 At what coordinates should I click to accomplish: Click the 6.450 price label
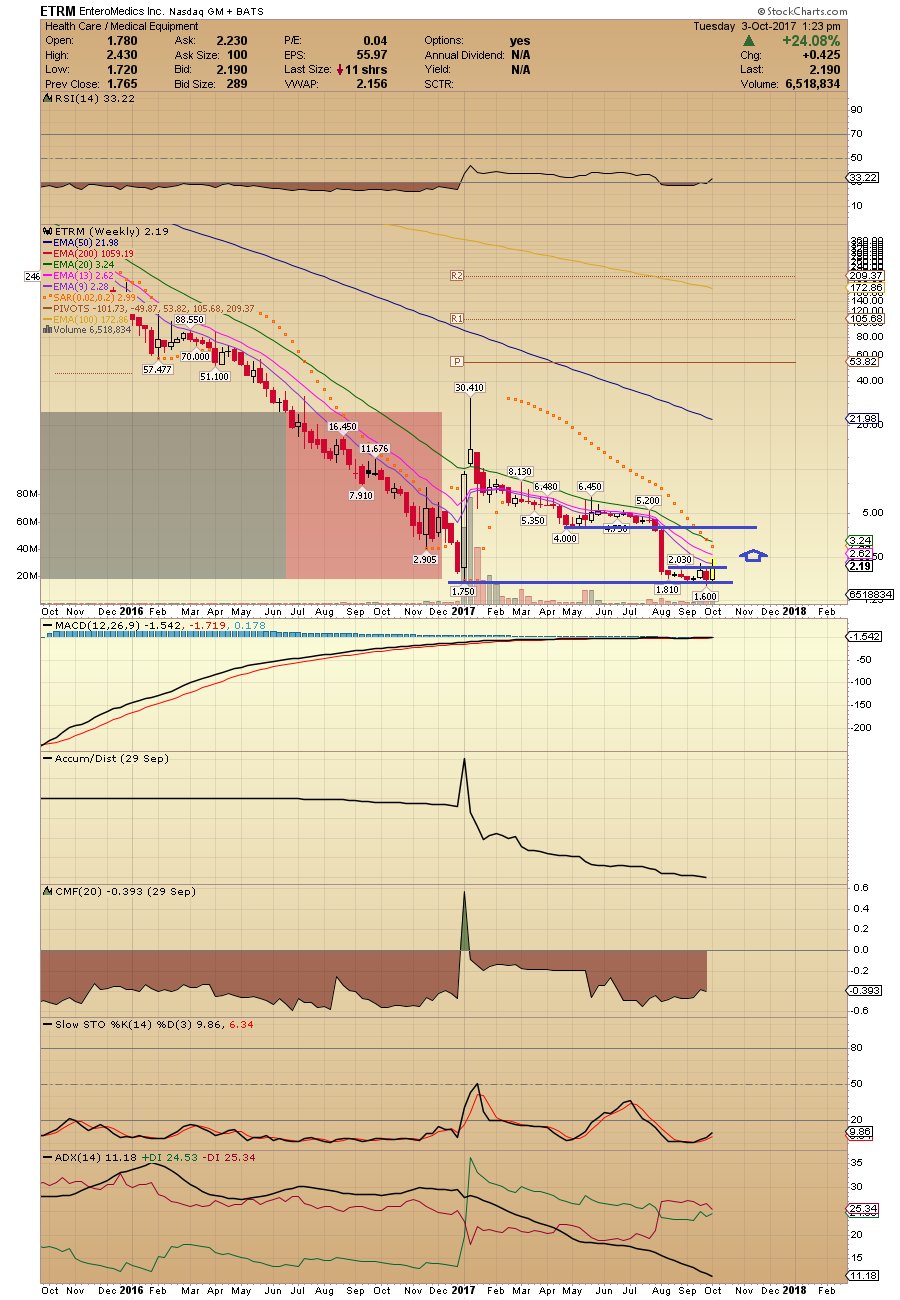[x=590, y=486]
